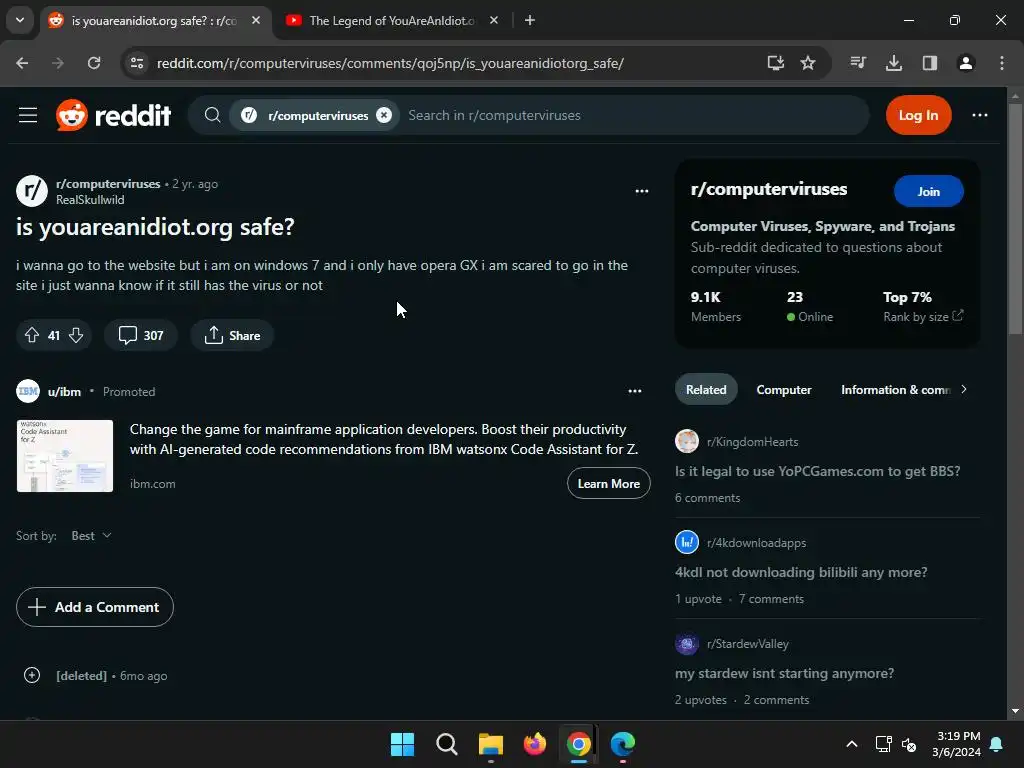Open the notifications bell in taskbar
The image size is (1024, 768).
pyautogui.click(x=997, y=744)
